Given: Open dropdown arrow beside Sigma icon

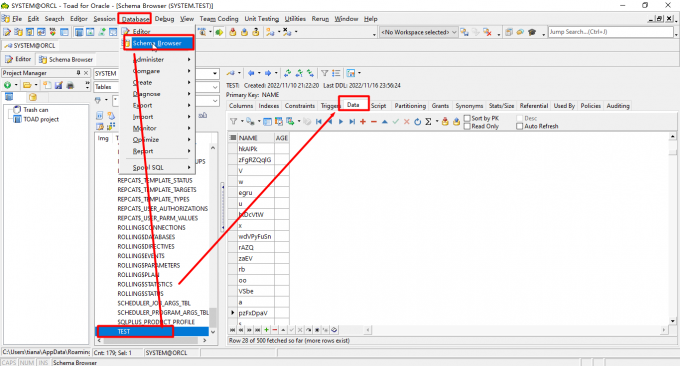Looking at the screenshot, I should (x=436, y=122).
